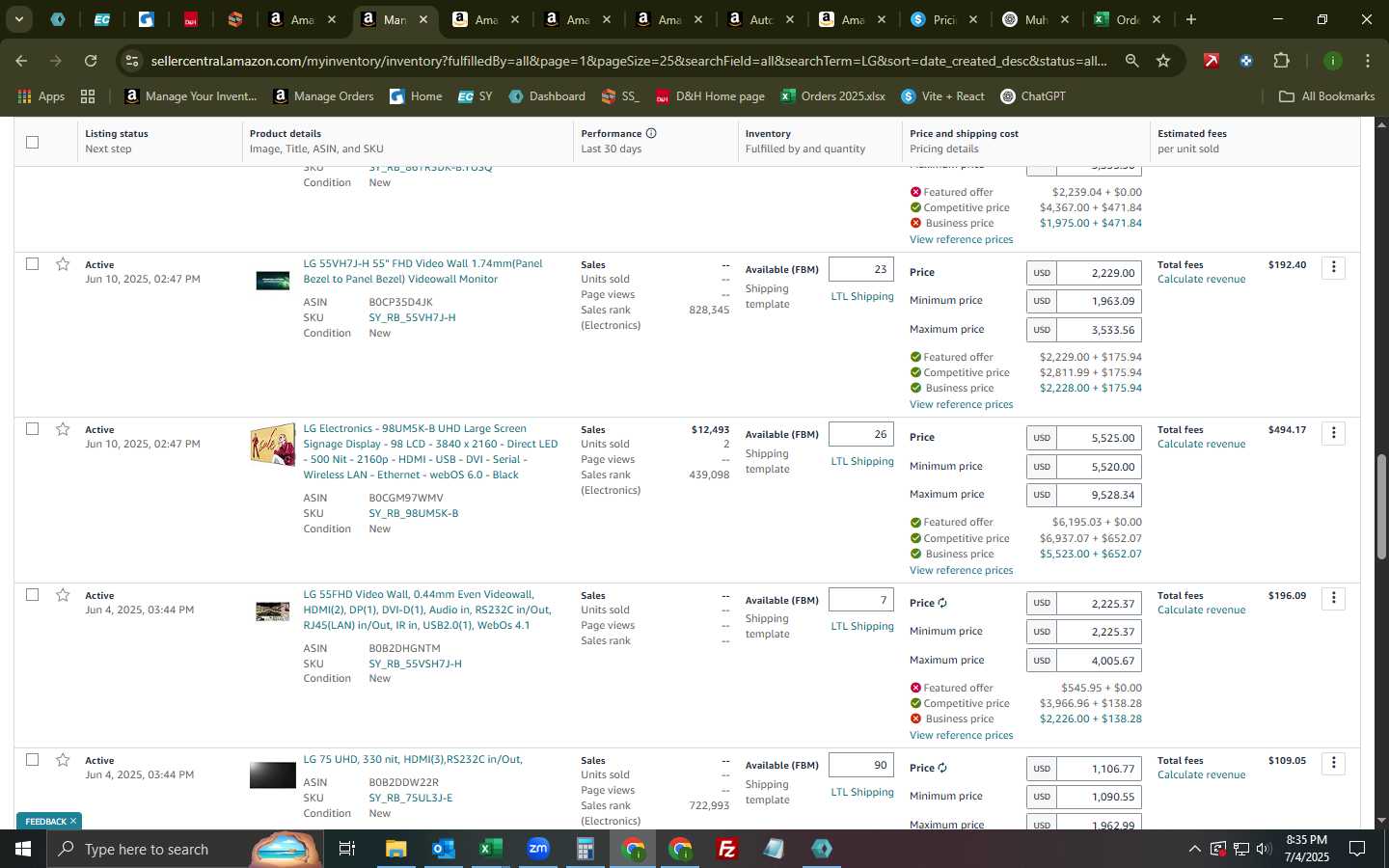
Task: Click the page vertical scrollbar thumb
Action: (1381, 506)
